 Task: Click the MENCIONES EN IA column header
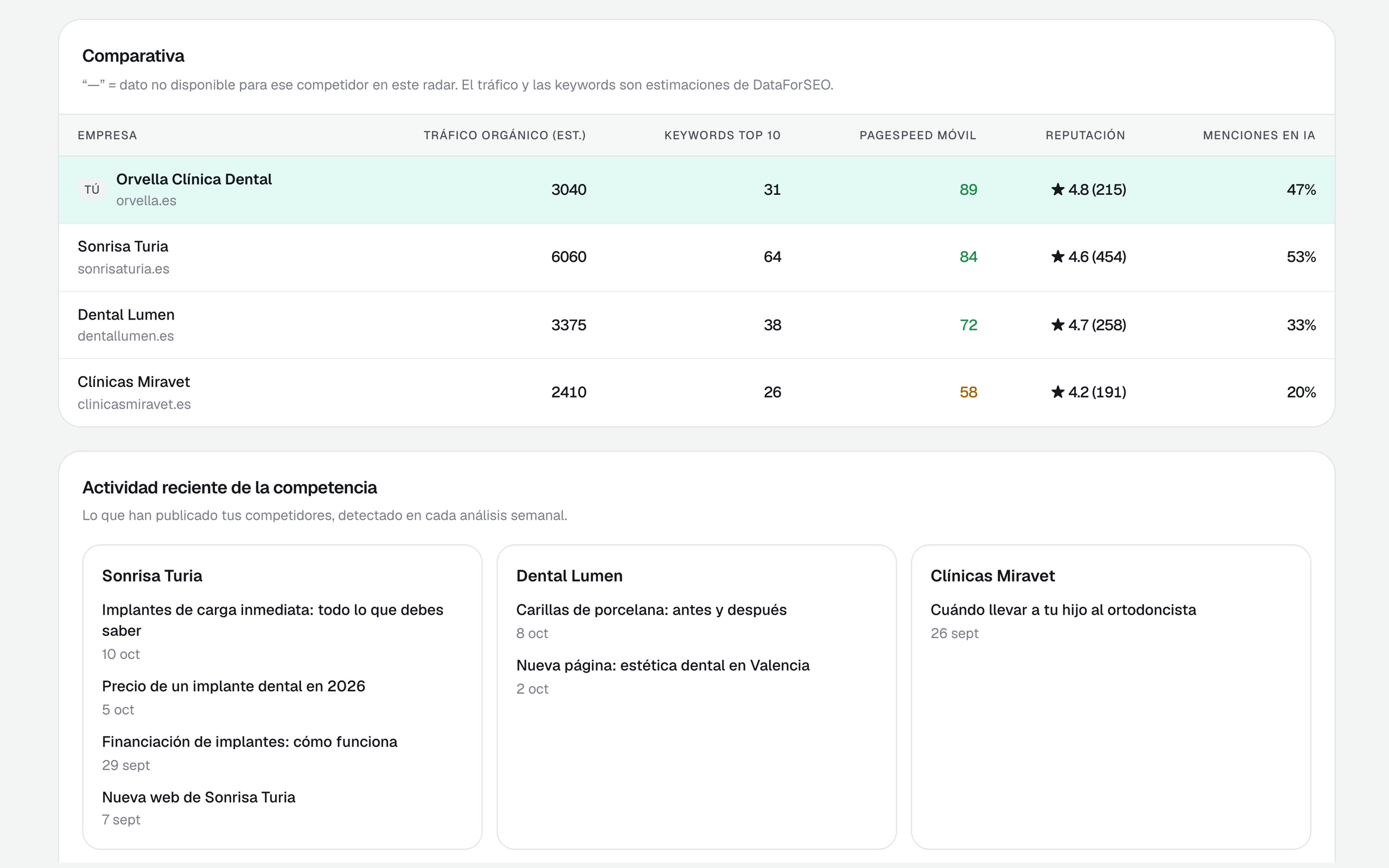pyautogui.click(x=1259, y=136)
